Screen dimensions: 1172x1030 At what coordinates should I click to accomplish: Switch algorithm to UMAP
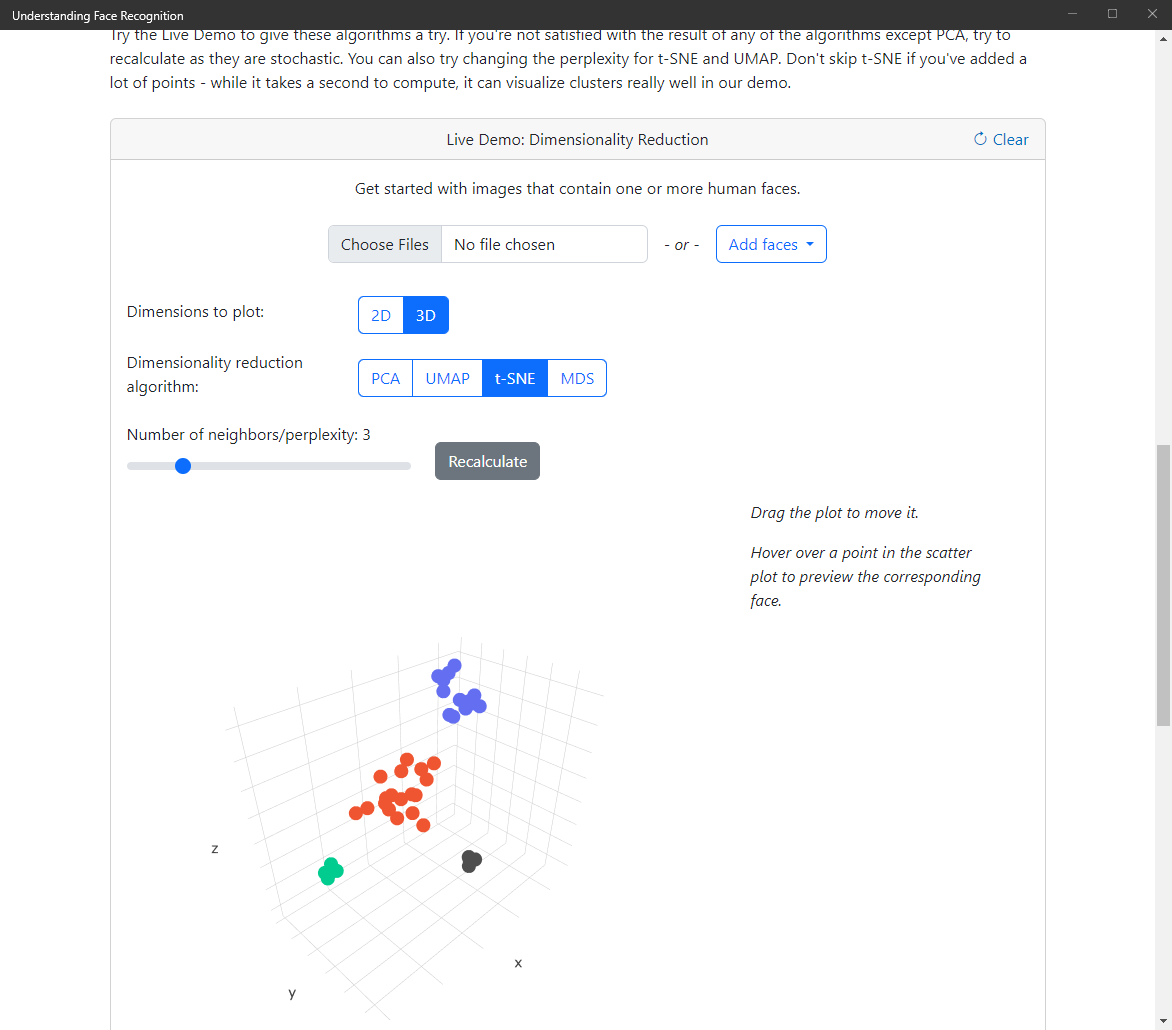click(448, 378)
